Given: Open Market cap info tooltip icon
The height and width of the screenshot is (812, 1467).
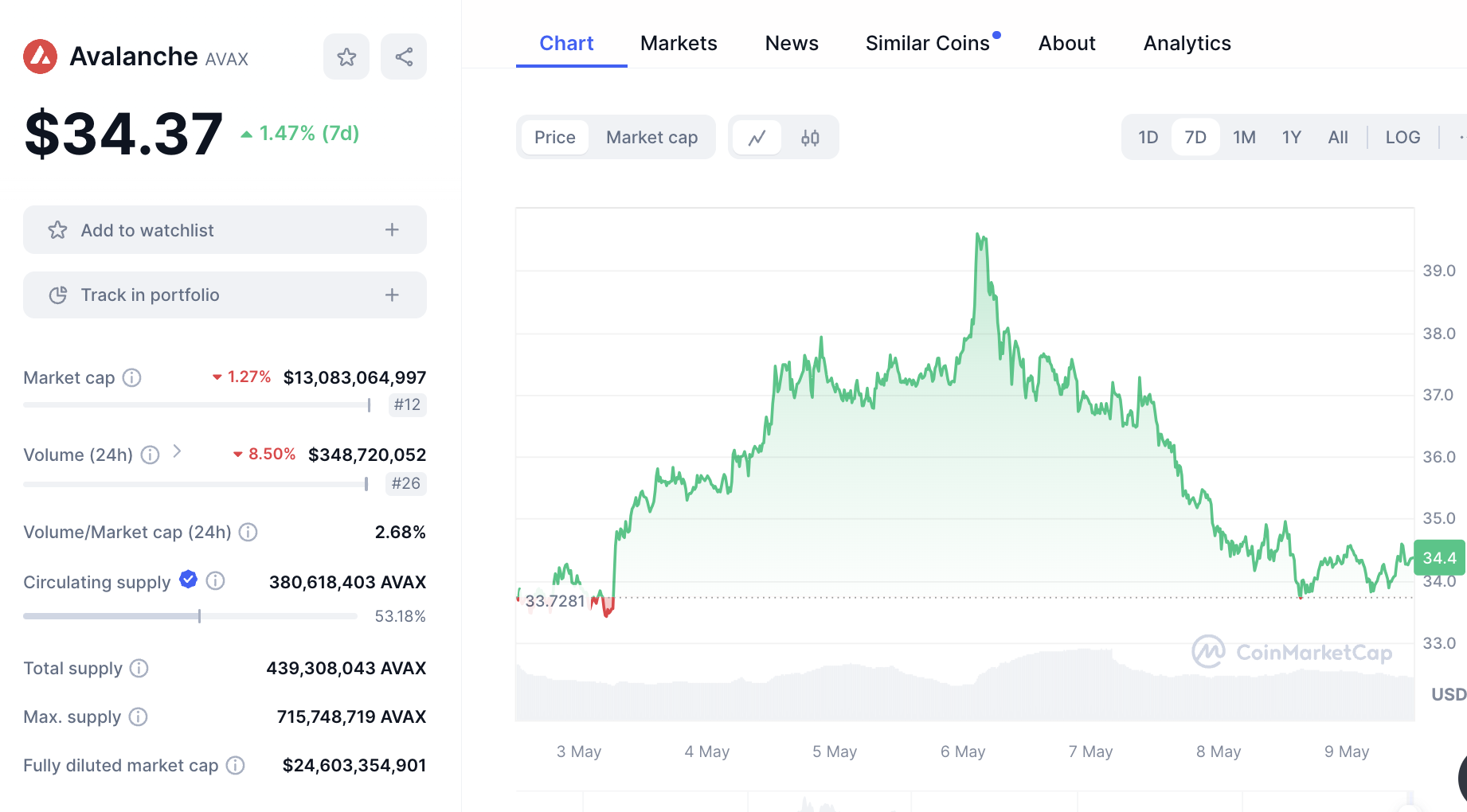Looking at the screenshot, I should [x=131, y=377].
